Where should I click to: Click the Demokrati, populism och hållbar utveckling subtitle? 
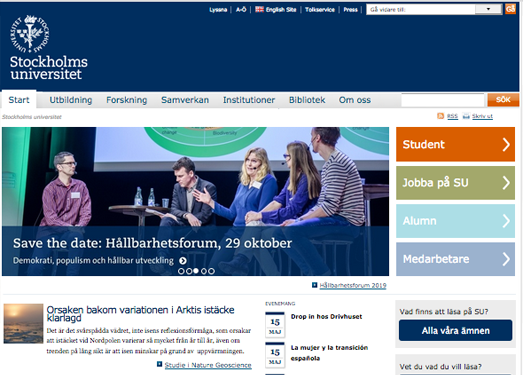coord(93,261)
